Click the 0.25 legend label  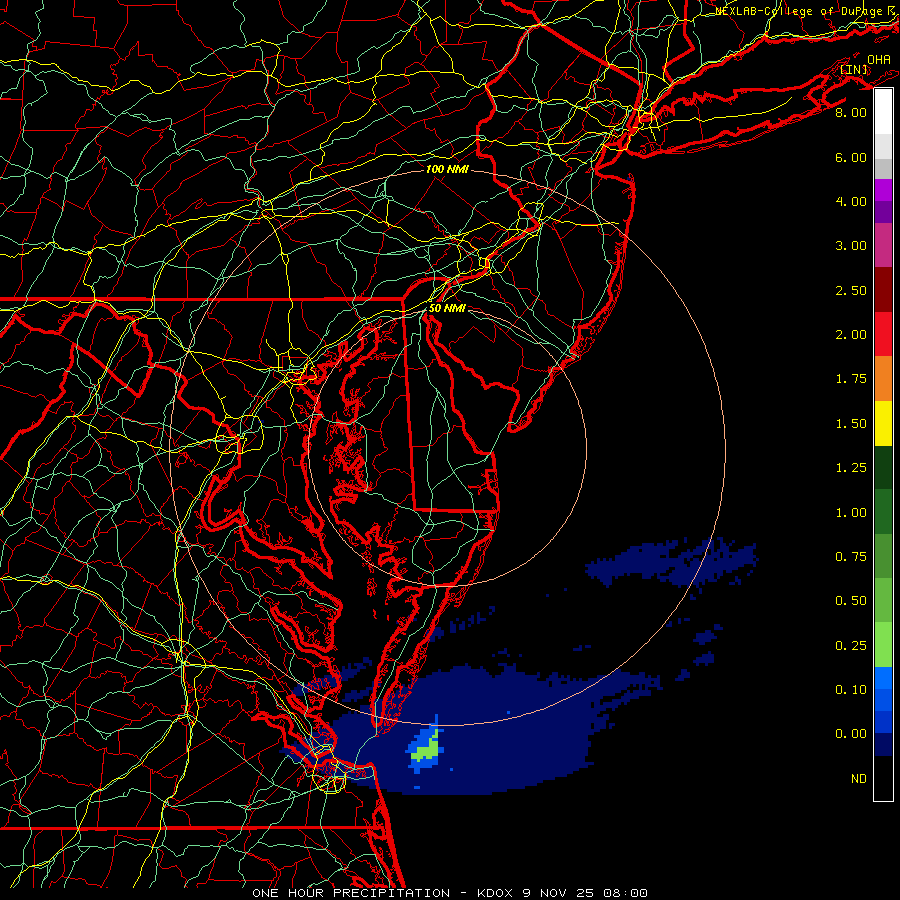click(x=851, y=646)
